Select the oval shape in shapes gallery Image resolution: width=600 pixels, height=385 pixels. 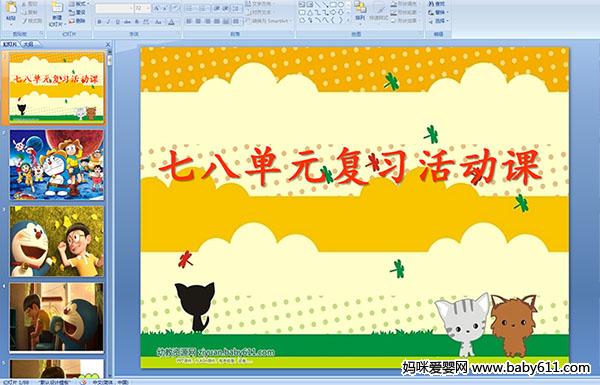[341, 5]
